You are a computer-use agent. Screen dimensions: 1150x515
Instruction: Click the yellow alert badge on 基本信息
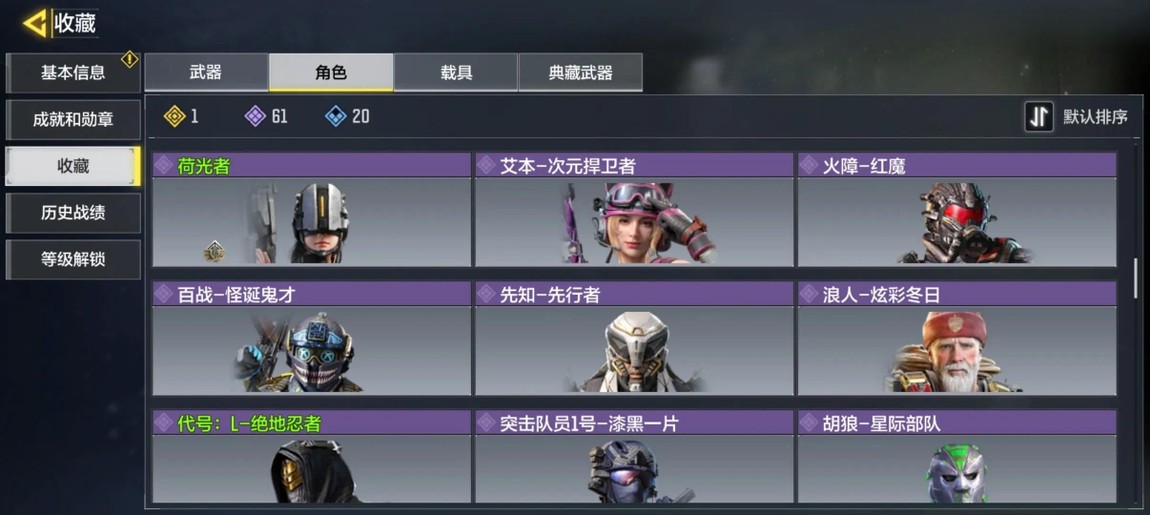pyautogui.click(x=130, y=59)
